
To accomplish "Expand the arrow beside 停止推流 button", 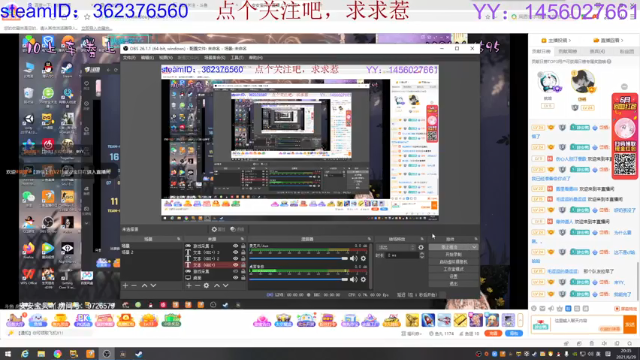I will (474, 247).
